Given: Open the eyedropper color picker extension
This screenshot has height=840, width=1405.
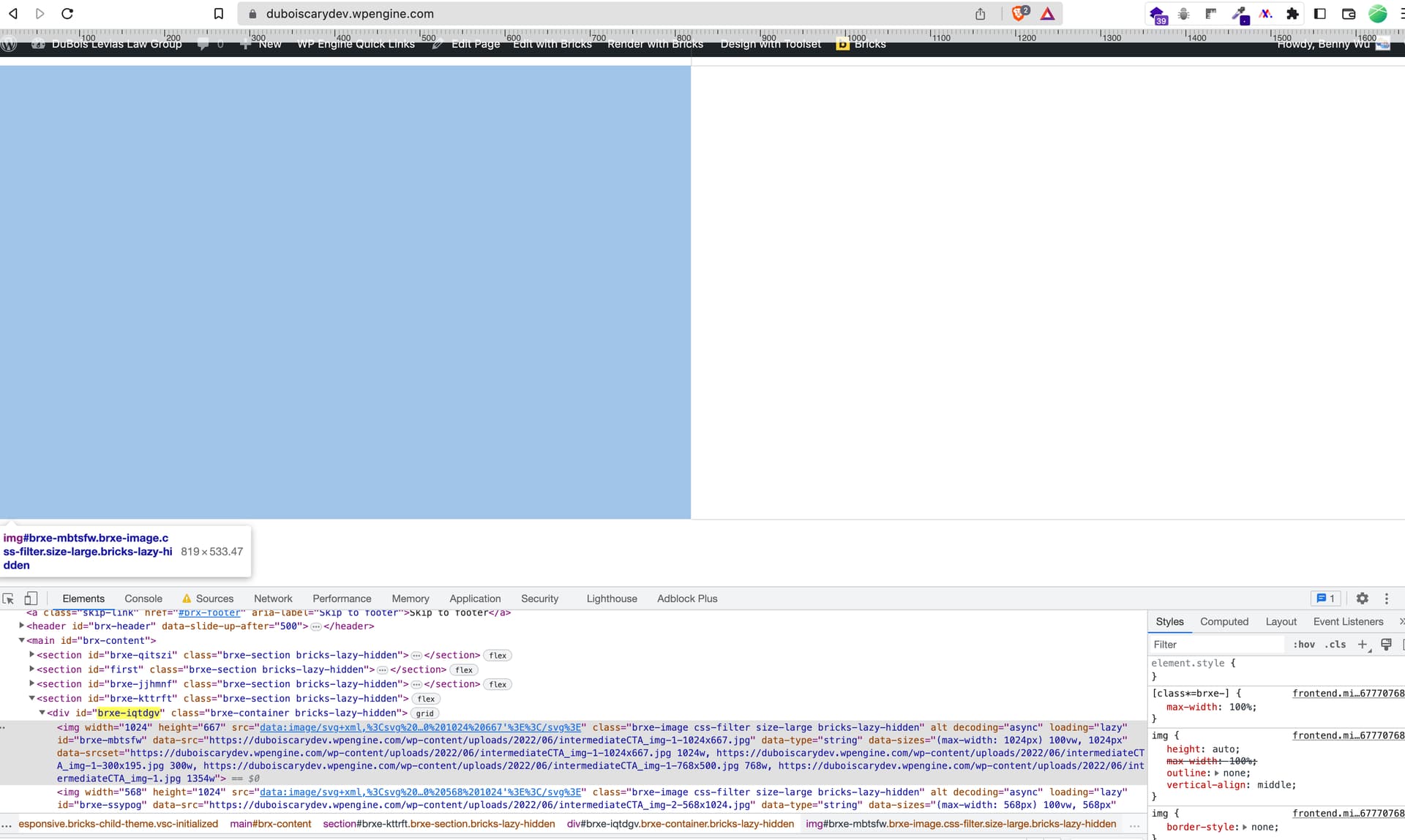Looking at the screenshot, I should (x=1240, y=13).
